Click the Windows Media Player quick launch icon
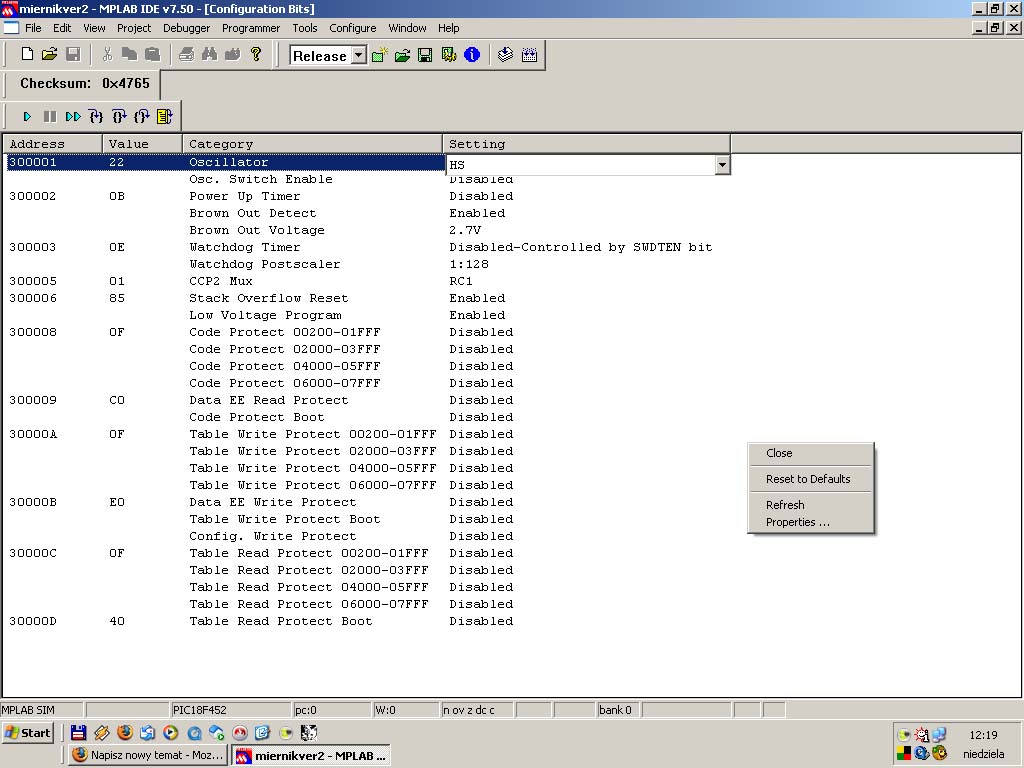This screenshot has width=1024, height=768. pos(170,733)
